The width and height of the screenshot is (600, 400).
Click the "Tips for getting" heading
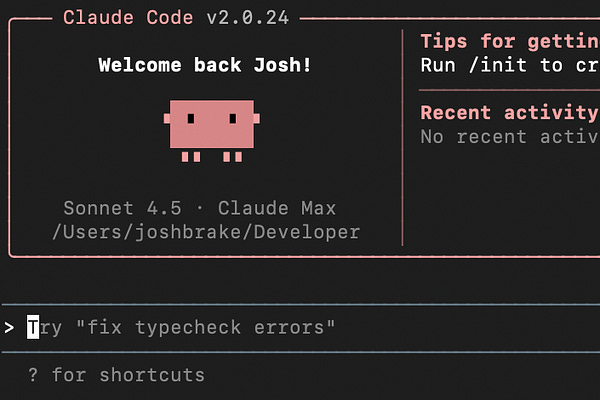(510, 41)
